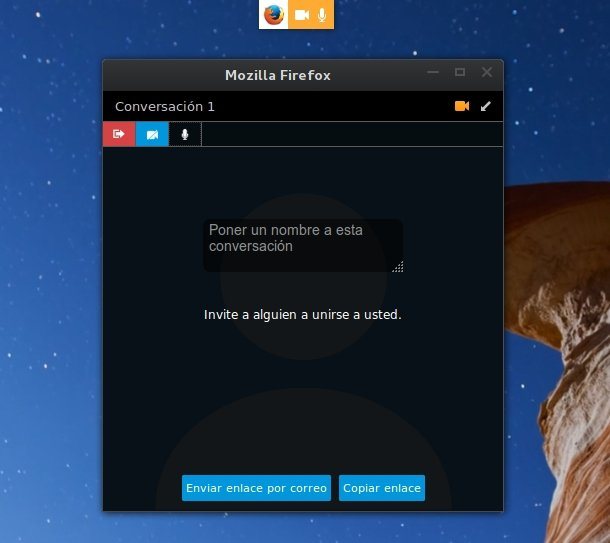Close the Mozilla Firefox window
The height and width of the screenshot is (543, 610).
click(x=487, y=72)
